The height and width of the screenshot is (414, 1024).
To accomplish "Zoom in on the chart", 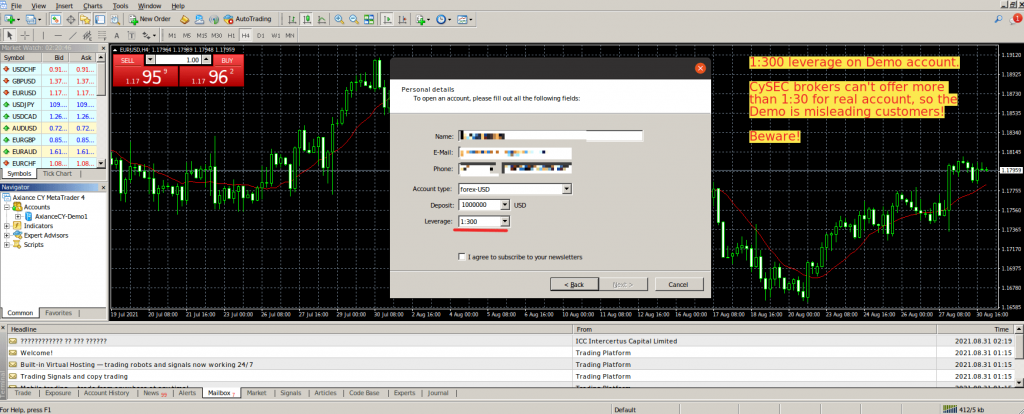I will coord(339,19).
